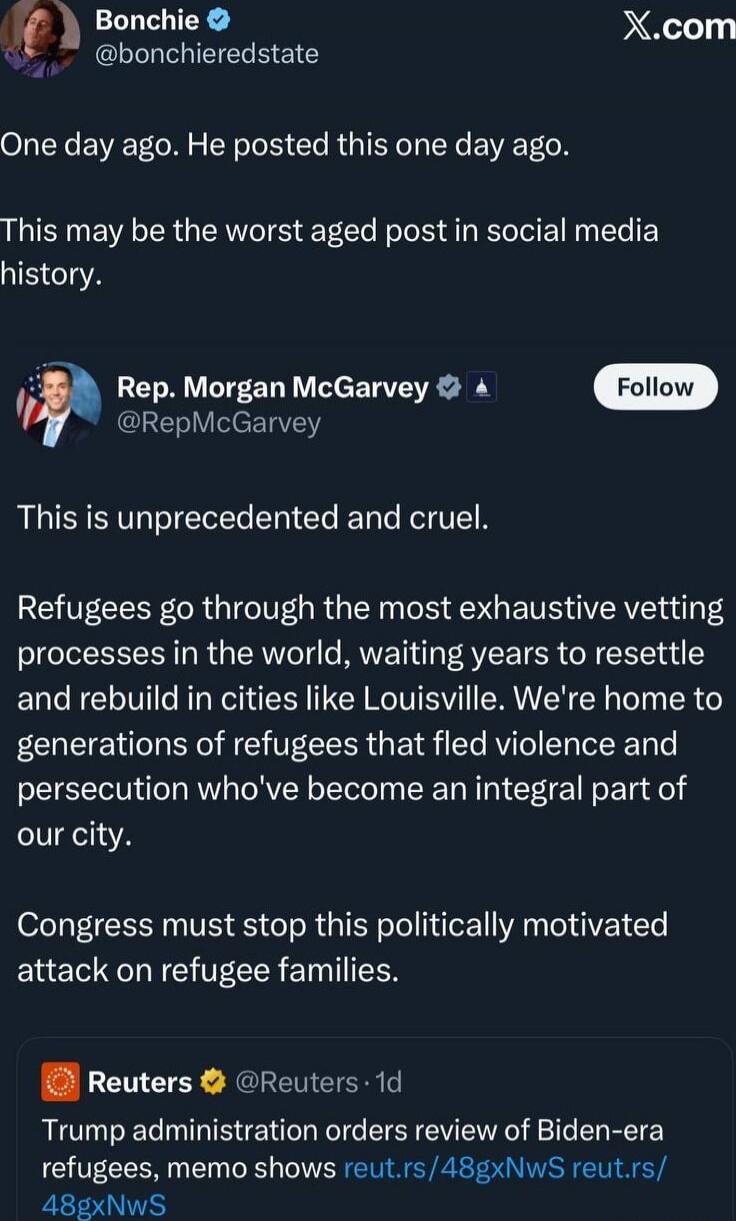The height and width of the screenshot is (1221, 736).
Task: Click Bonchie's blue verified badge
Action: pyautogui.click(x=217, y=19)
